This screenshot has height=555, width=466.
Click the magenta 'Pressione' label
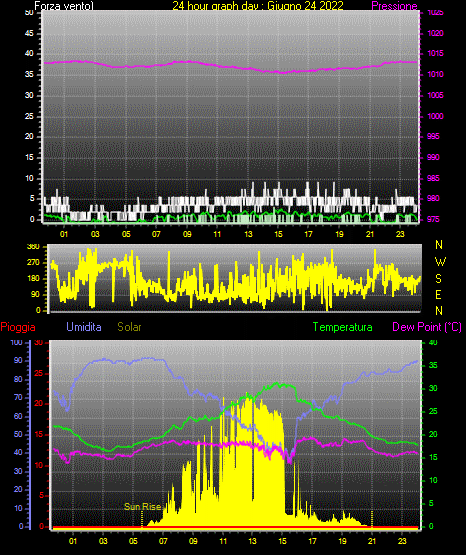pyautogui.click(x=394, y=6)
